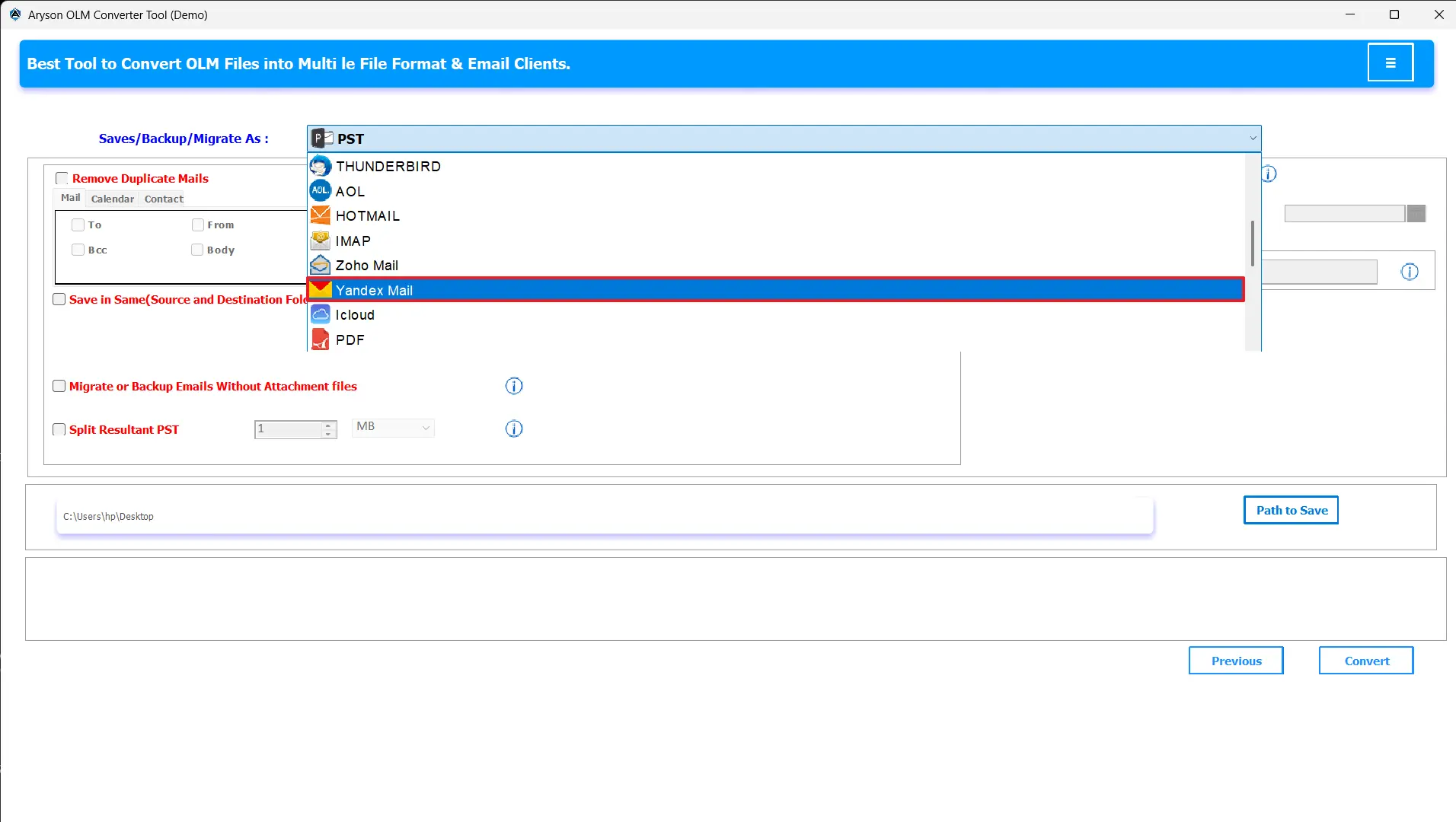Switch to the Contact tab
Screen dimensions: 1456x822
(164, 199)
